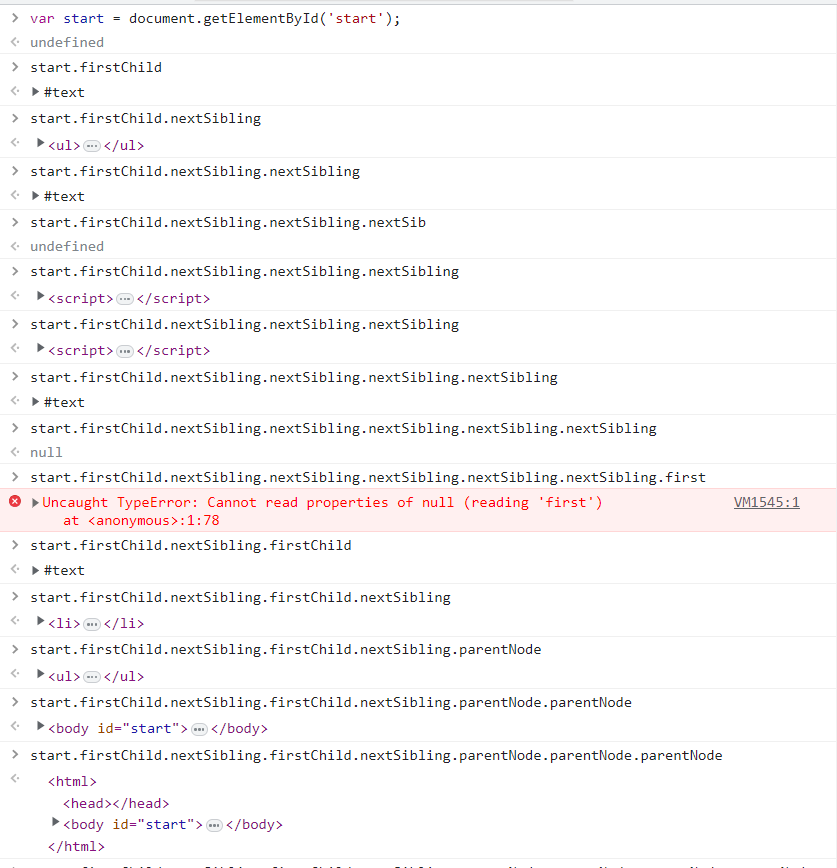Click ellipsis in ul below the parentNode command
This screenshot has width=837, height=868.
coord(92,677)
